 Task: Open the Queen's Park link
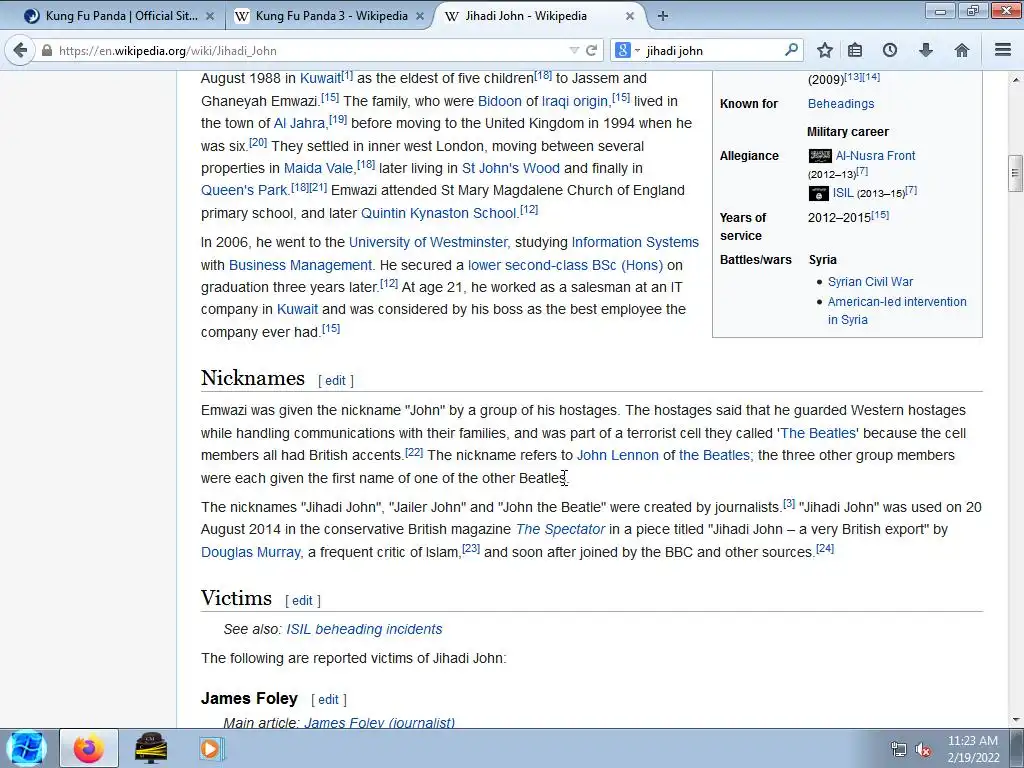[244, 191]
